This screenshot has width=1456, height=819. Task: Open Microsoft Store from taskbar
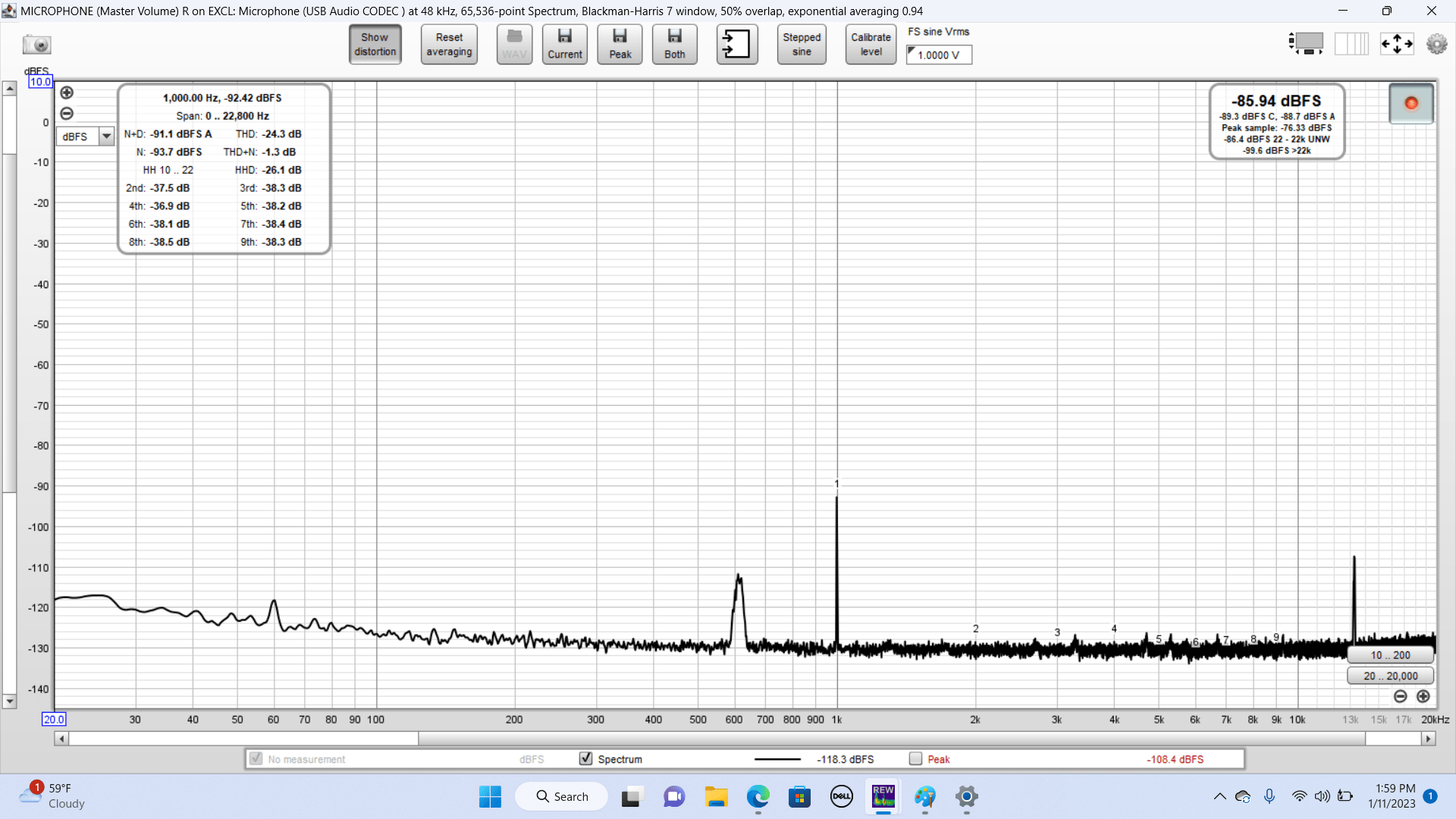pos(799,796)
